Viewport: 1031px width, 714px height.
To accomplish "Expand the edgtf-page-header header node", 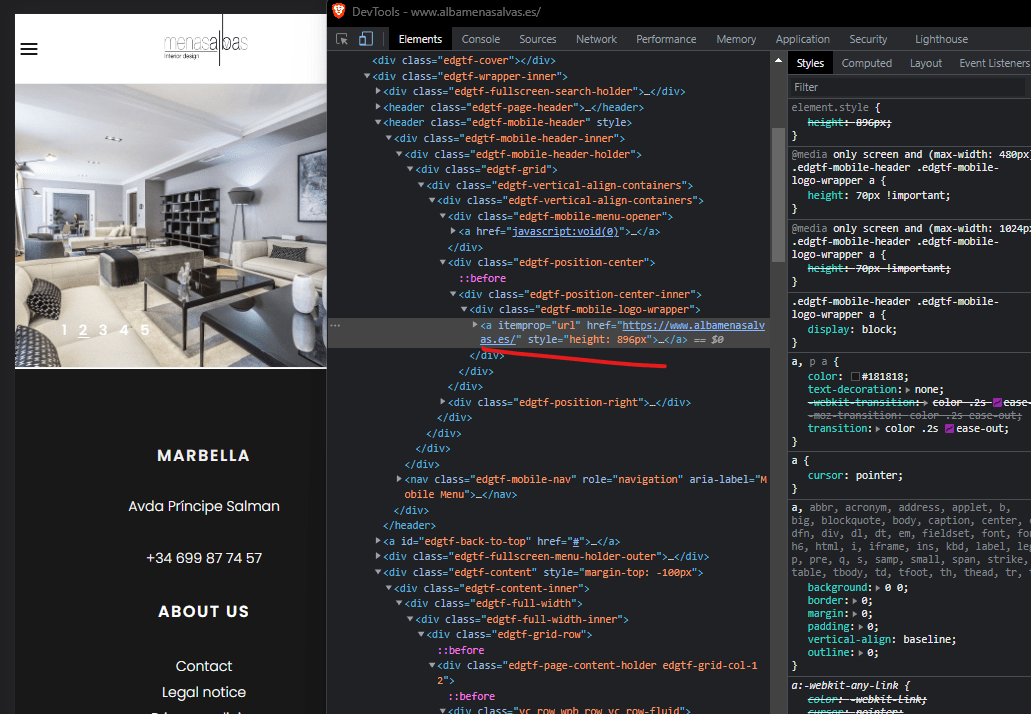I will 378,107.
